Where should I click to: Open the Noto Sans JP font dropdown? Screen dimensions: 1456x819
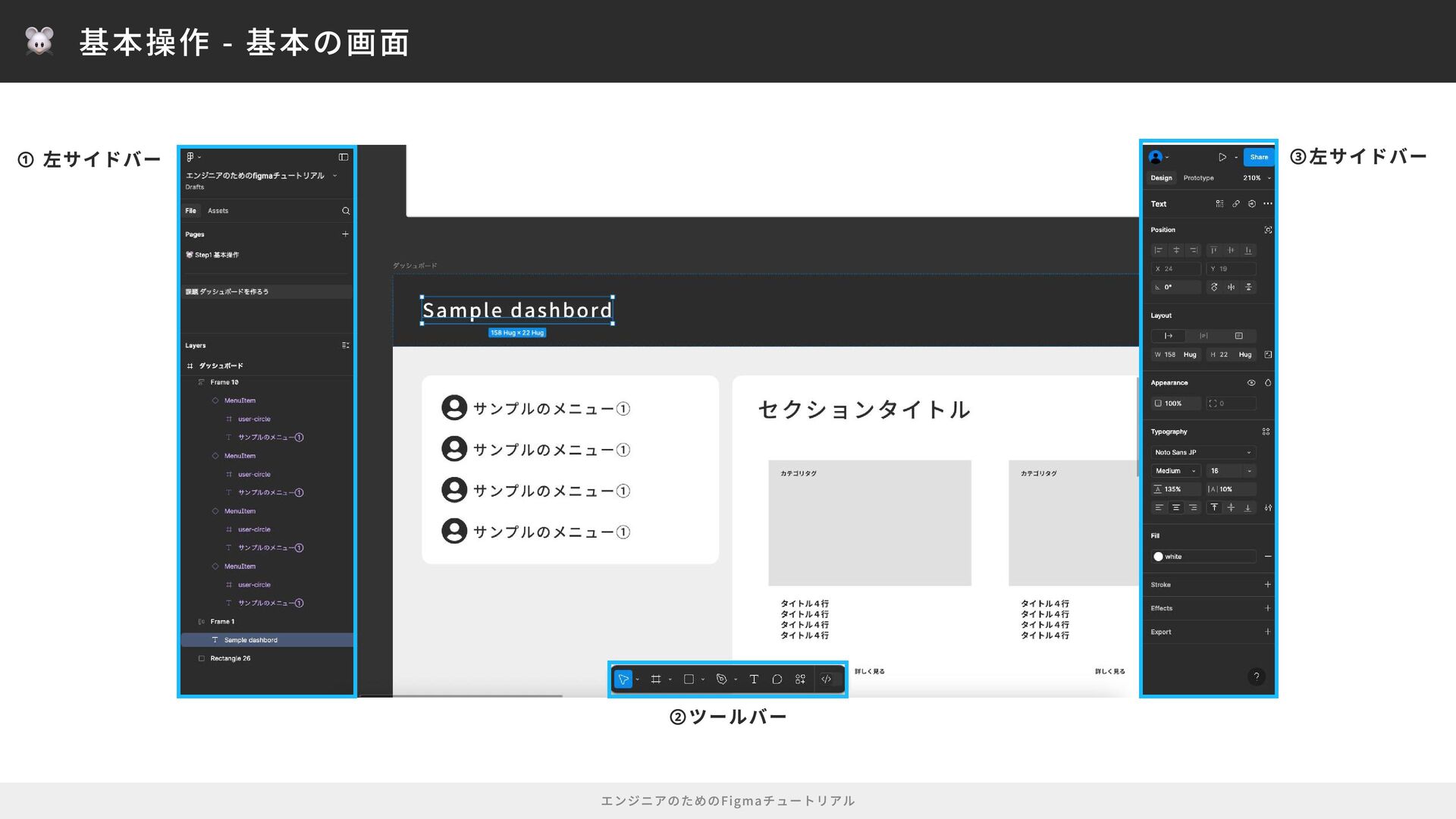click(1203, 453)
